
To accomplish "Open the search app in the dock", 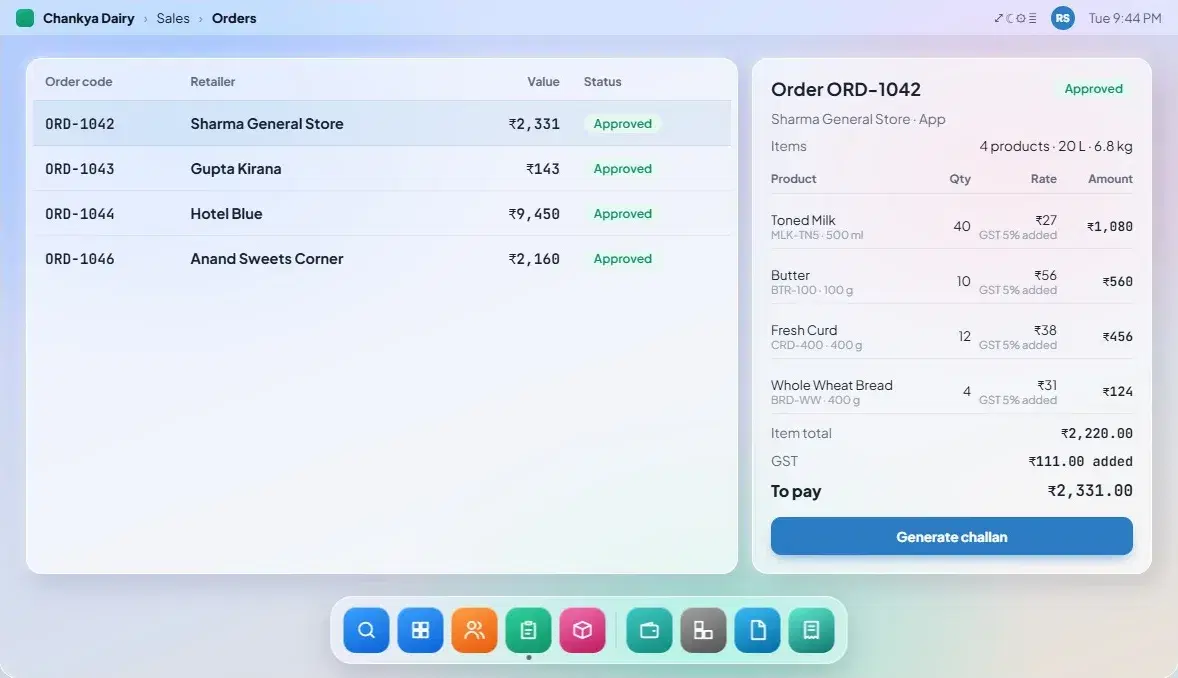I will (x=366, y=630).
